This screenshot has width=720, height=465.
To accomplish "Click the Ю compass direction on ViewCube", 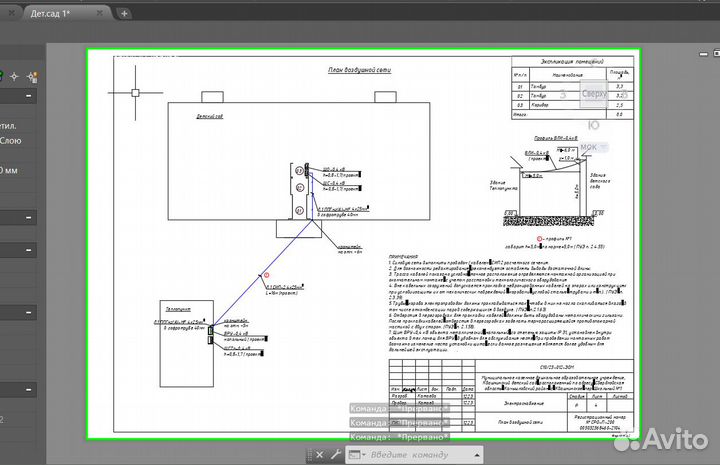I will click(594, 125).
